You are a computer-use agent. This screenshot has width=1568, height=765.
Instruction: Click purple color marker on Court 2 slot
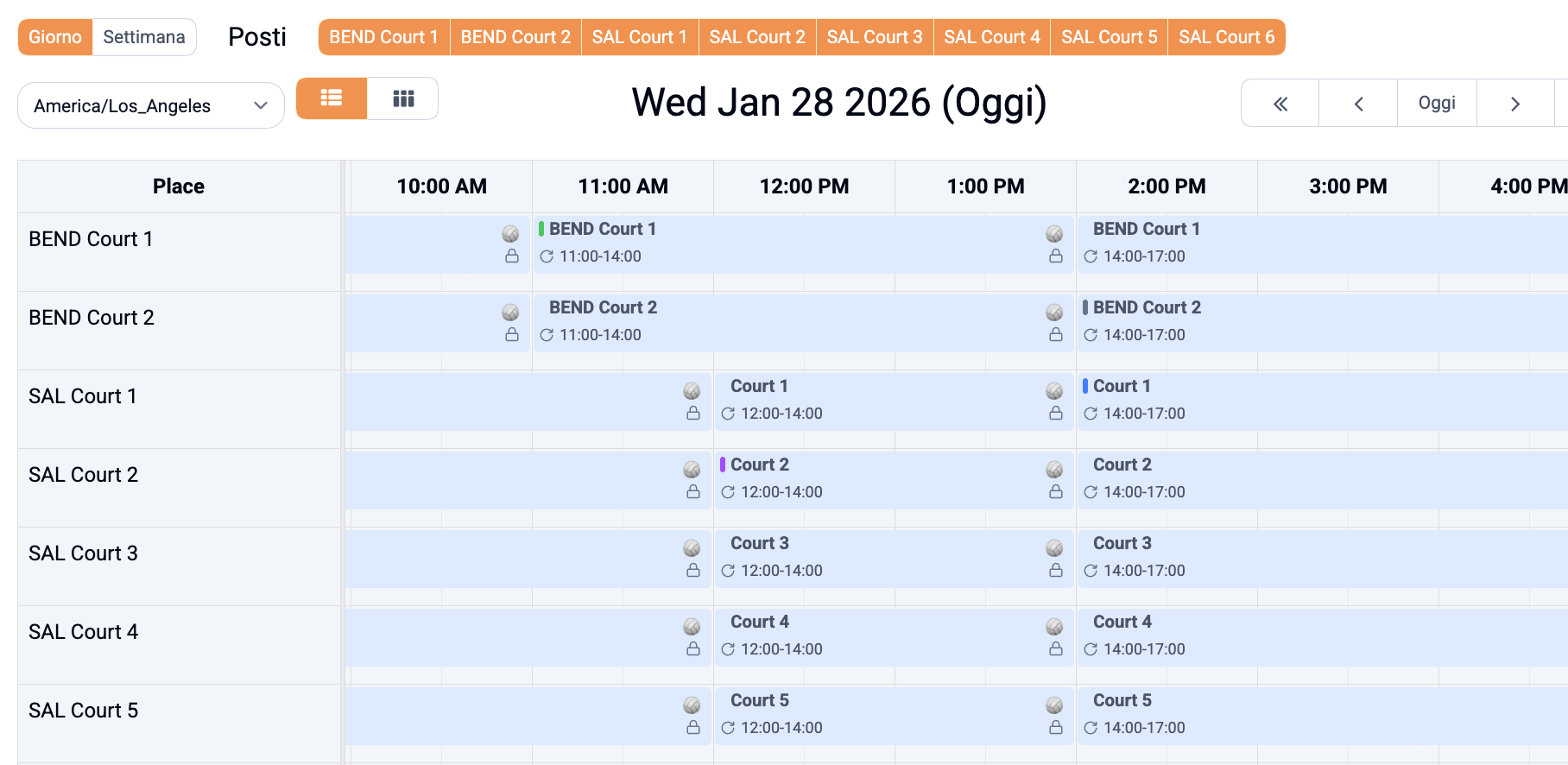(x=723, y=465)
